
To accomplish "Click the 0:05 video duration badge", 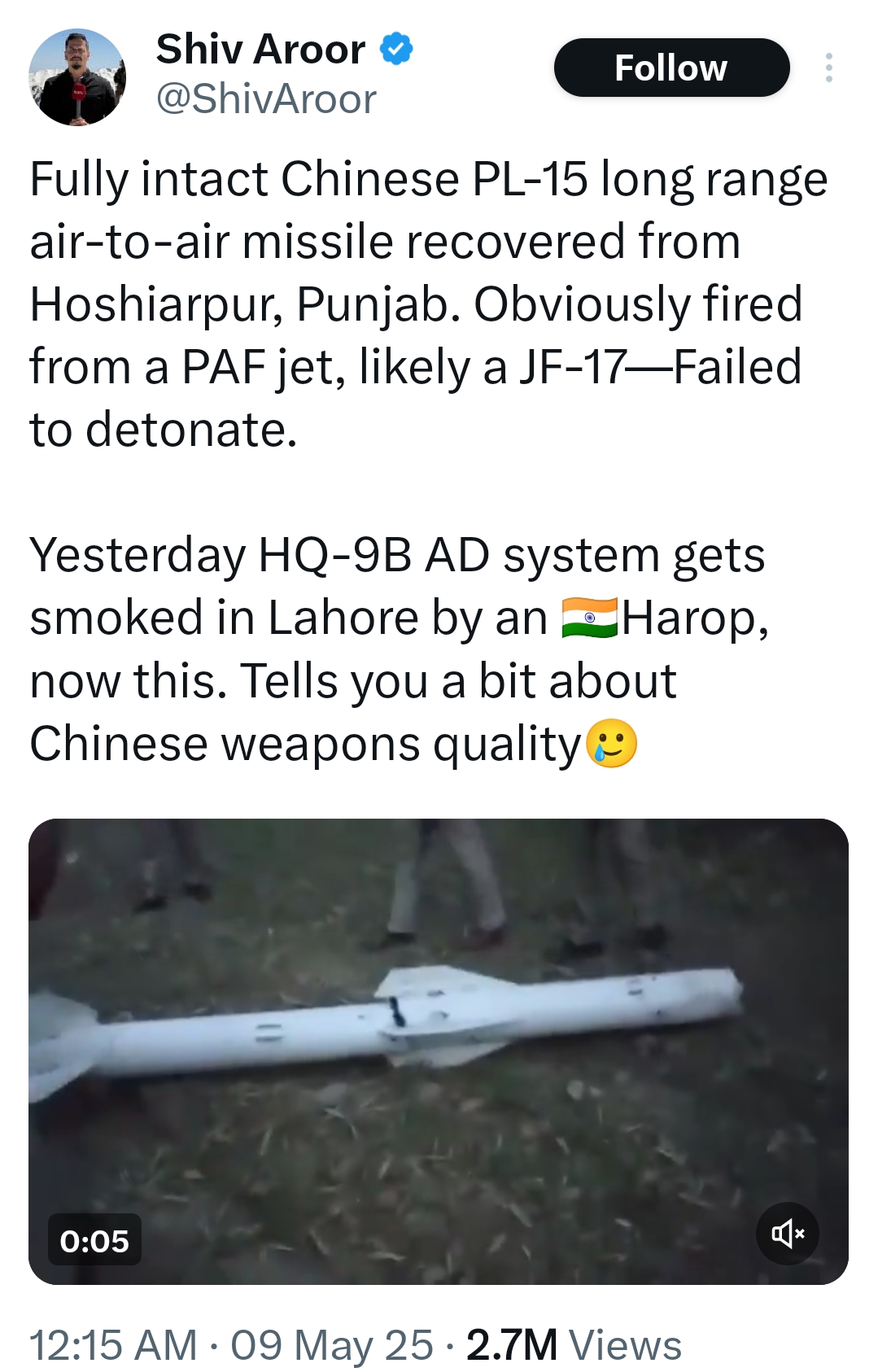I will click(x=94, y=1240).
